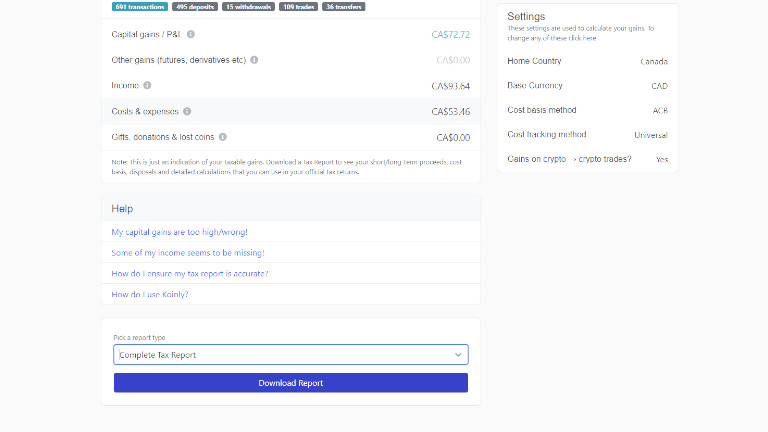Click the CA$72.72 capital gains amount
This screenshot has width=768, height=432.
click(450, 35)
